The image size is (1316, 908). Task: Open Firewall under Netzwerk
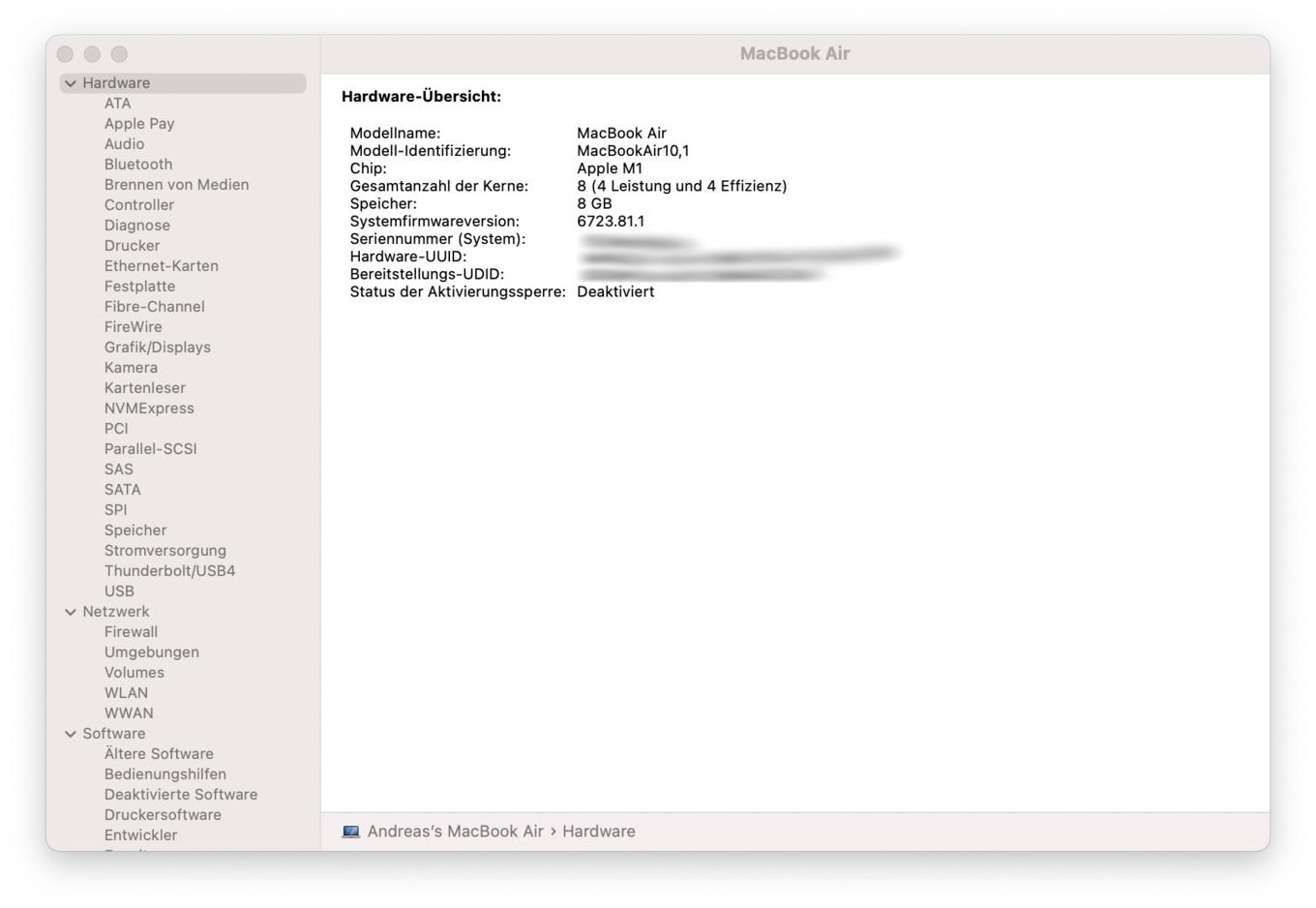pyautogui.click(x=131, y=632)
